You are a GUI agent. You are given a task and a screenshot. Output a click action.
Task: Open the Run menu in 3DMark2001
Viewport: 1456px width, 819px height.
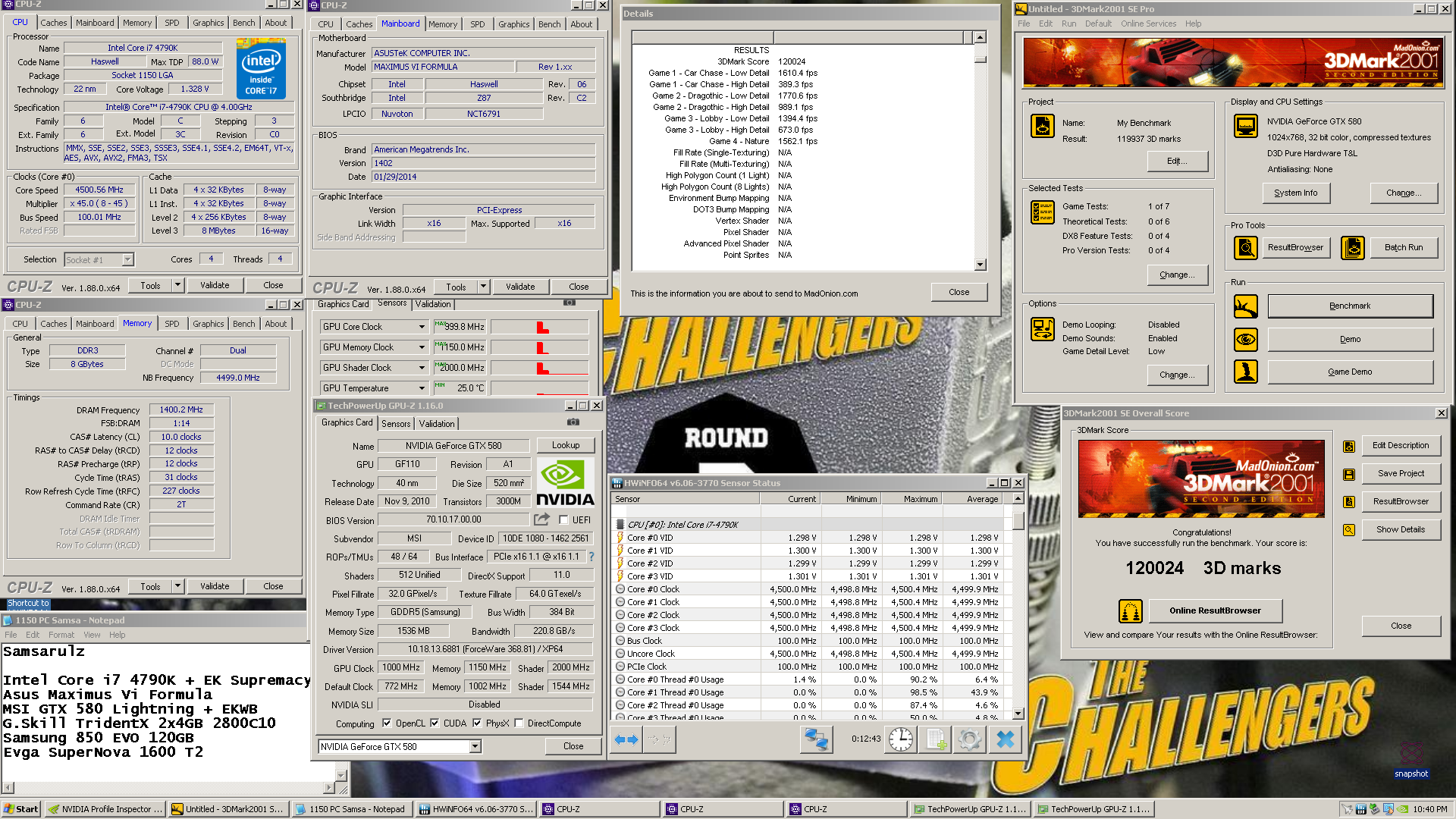(1068, 24)
